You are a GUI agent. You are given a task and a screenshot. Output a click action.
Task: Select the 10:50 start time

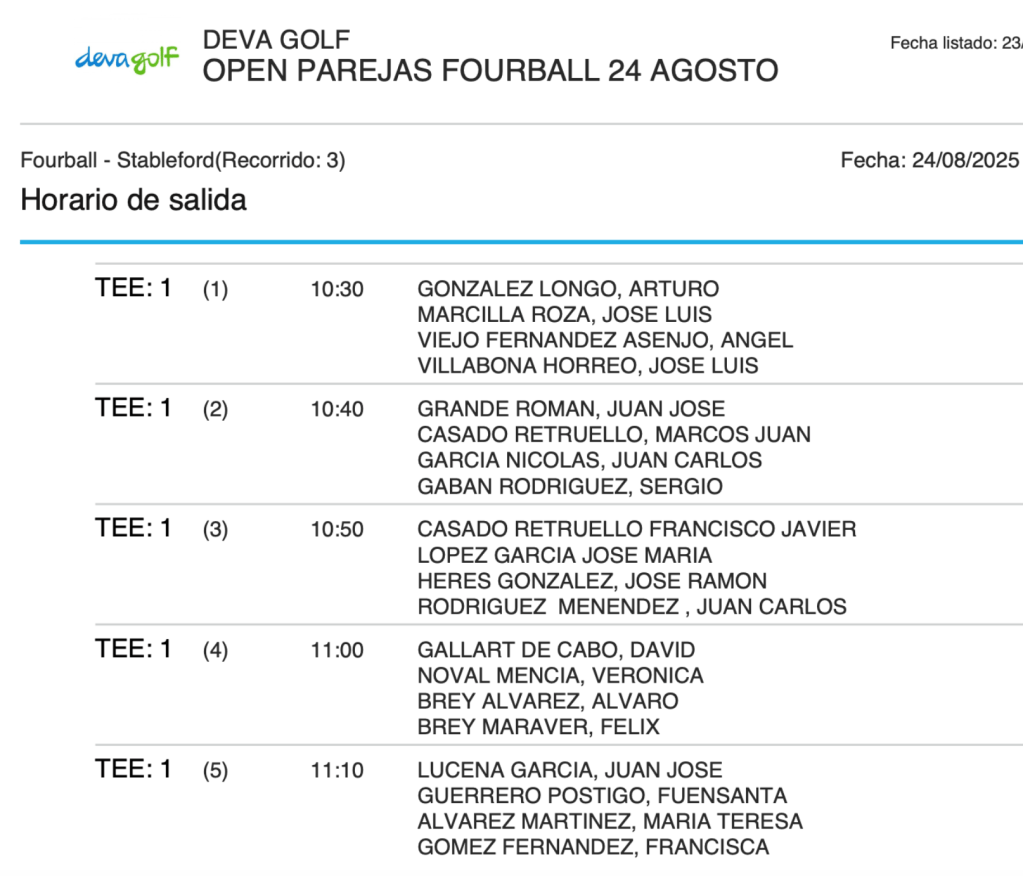point(337,530)
